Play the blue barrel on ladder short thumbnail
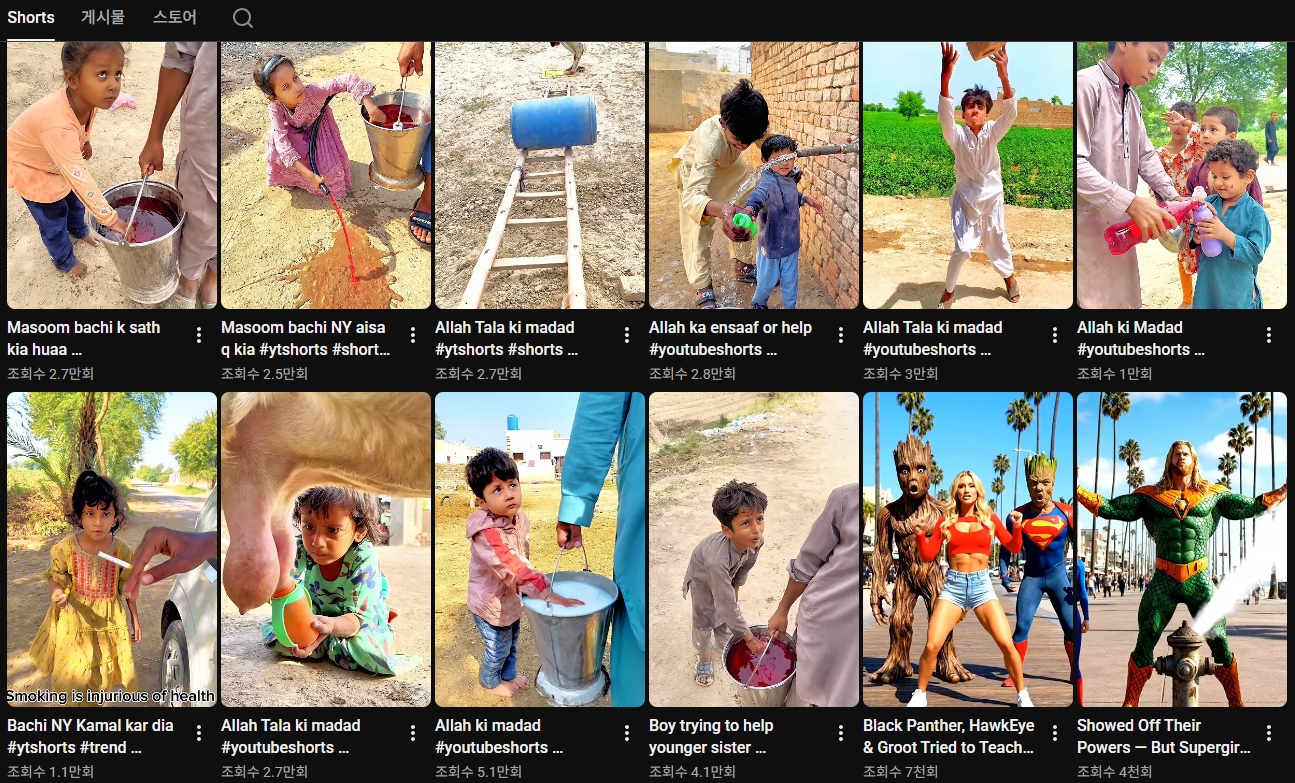Screen dimensions: 1295x783 540,175
